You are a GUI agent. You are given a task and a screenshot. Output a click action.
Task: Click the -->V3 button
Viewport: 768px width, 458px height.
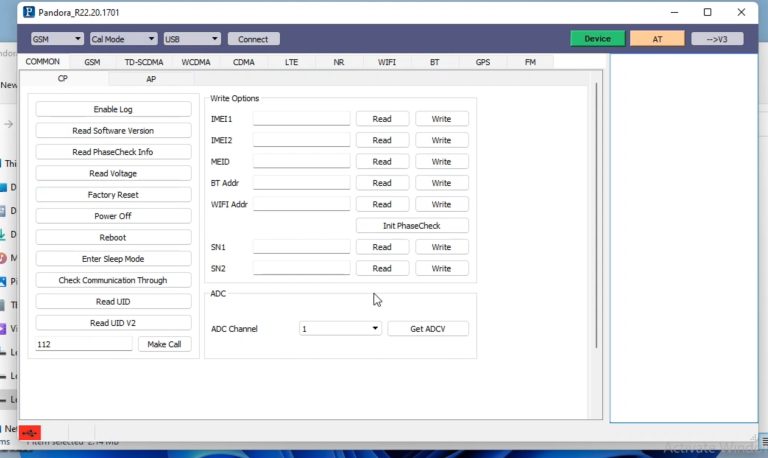pos(717,39)
